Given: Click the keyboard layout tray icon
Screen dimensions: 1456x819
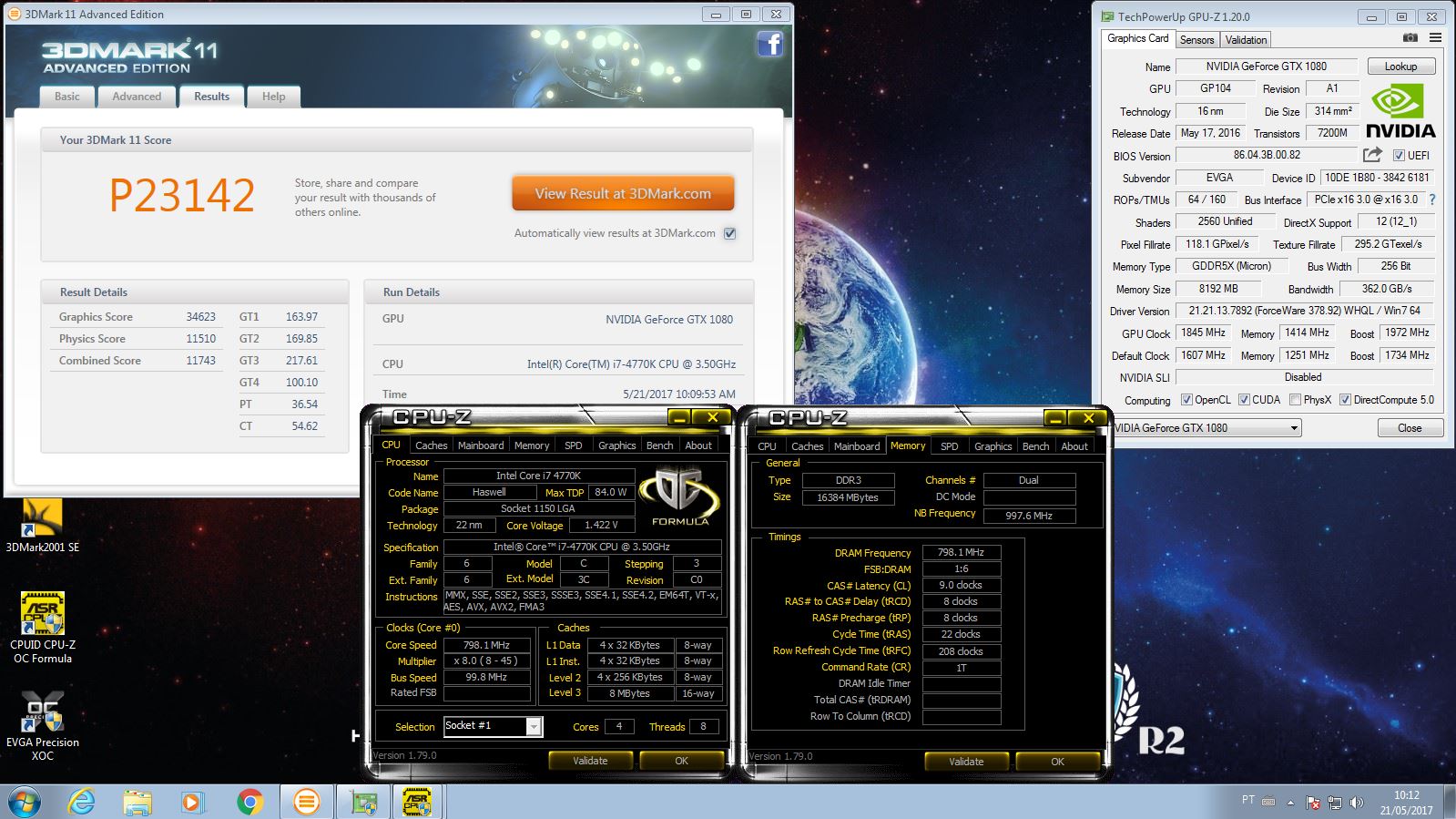Looking at the screenshot, I should pyautogui.click(x=1268, y=801).
